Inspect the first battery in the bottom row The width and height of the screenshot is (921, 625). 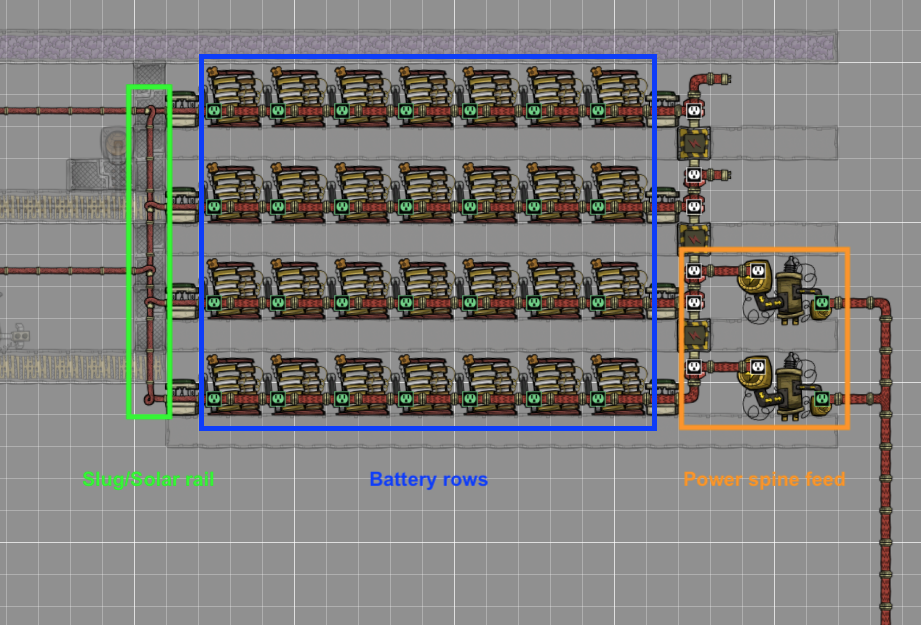point(234,385)
